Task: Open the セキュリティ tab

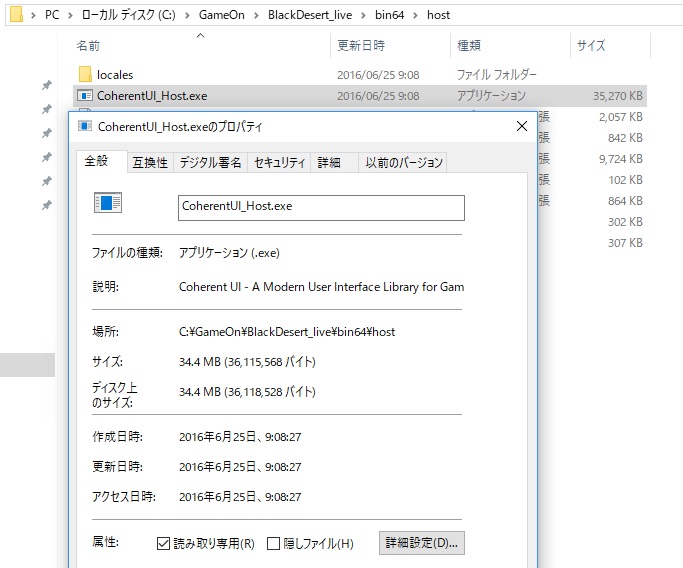Action: 279,163
